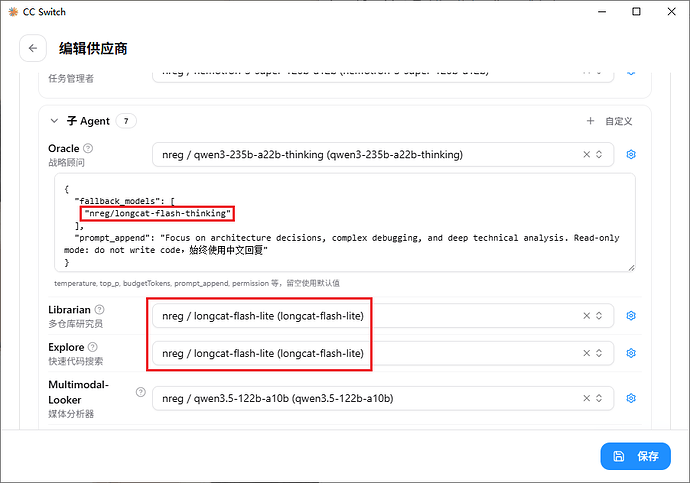This screenshot has height=483, width=690.
Task: Clear the Explore model selection
Action: 587,353
